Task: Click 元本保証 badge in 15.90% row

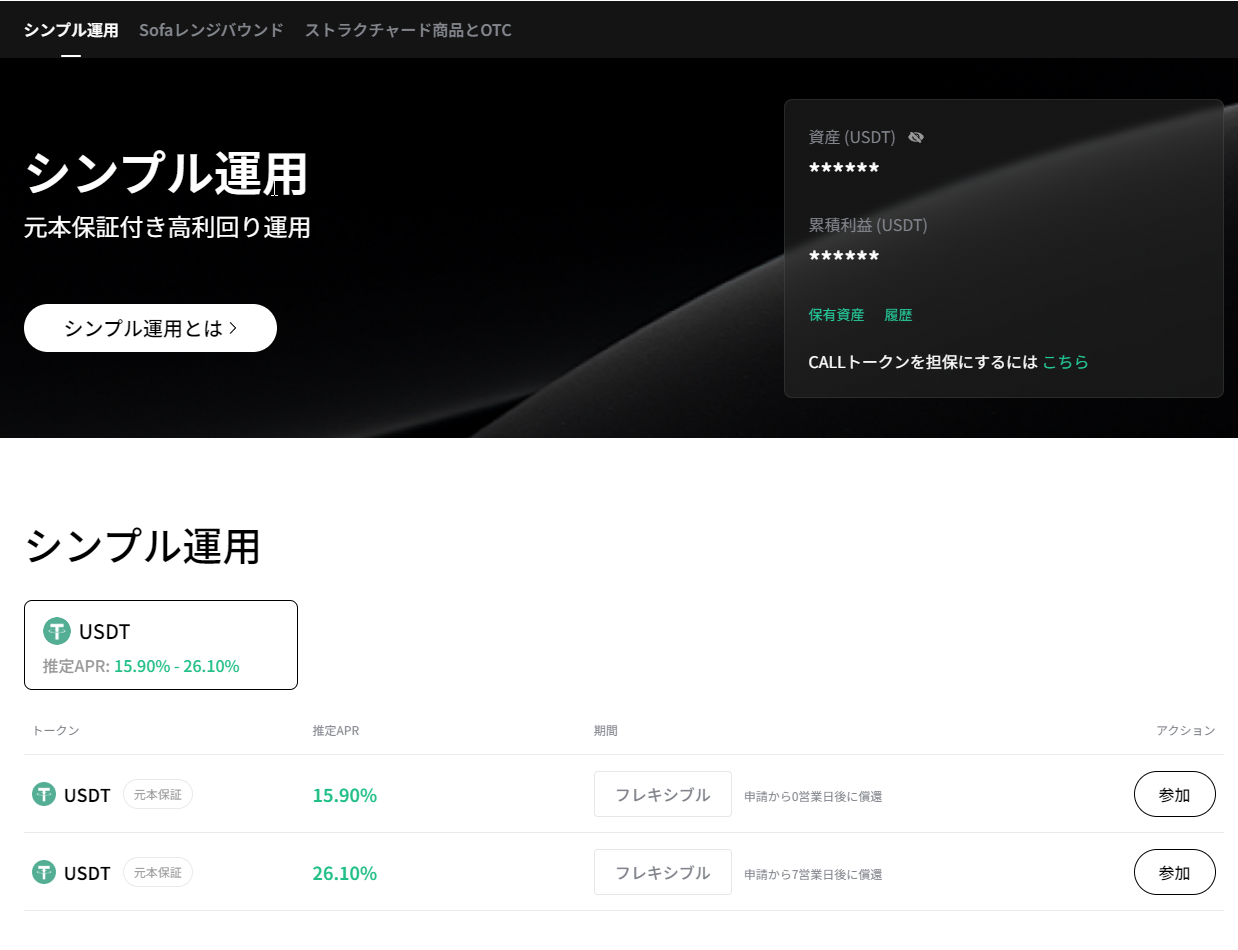Action: tap(158, 794)
